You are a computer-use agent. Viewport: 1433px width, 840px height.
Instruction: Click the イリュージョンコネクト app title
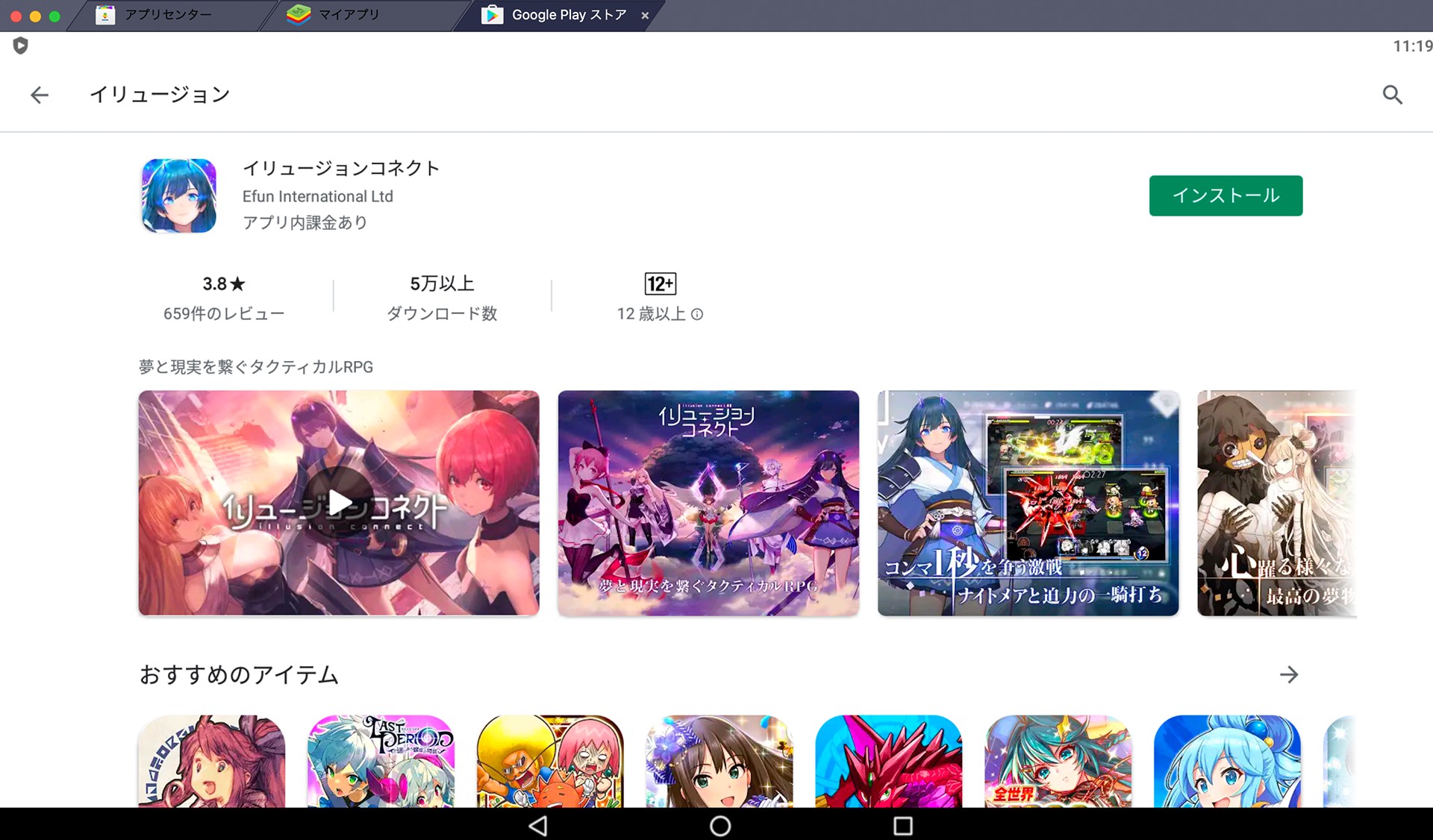tap(341, 168)
